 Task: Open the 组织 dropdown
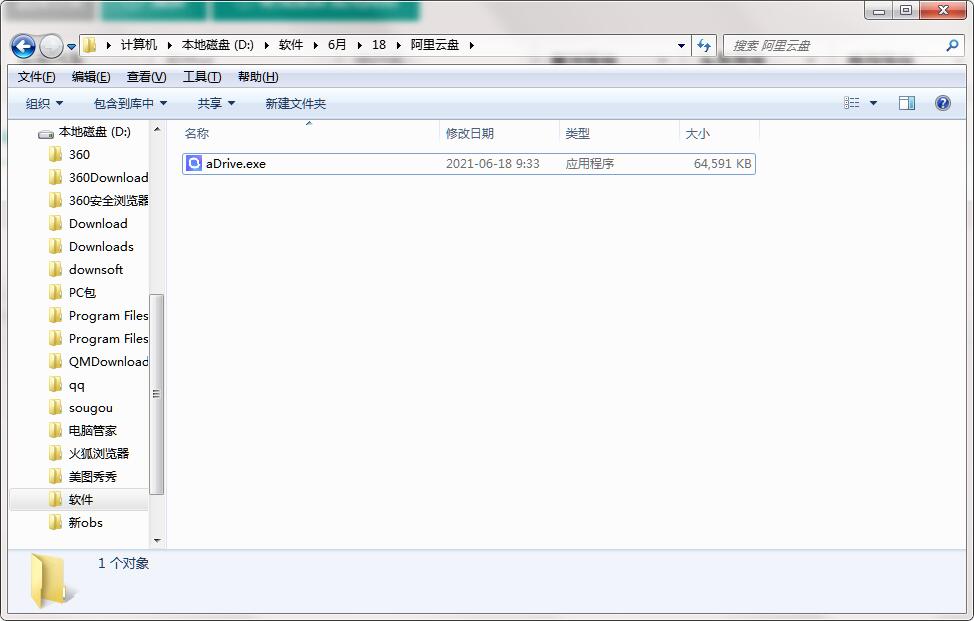[x=44, y=103]
